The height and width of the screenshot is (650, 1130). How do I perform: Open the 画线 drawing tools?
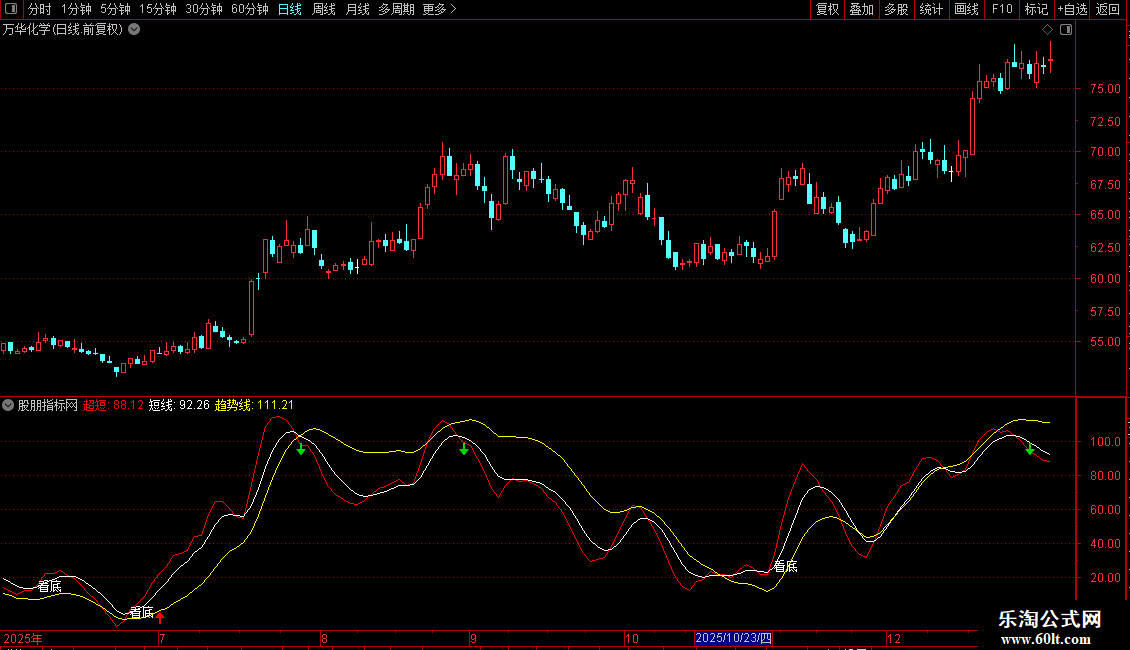point(966,9)
